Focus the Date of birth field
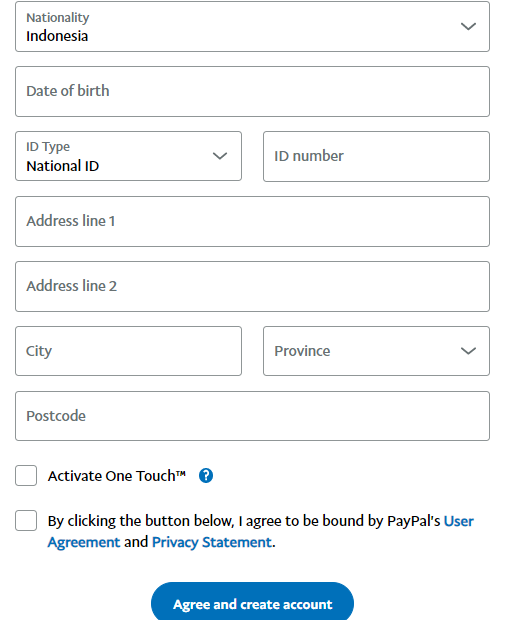Screen dimensions: 508x620 pos(252,91)
